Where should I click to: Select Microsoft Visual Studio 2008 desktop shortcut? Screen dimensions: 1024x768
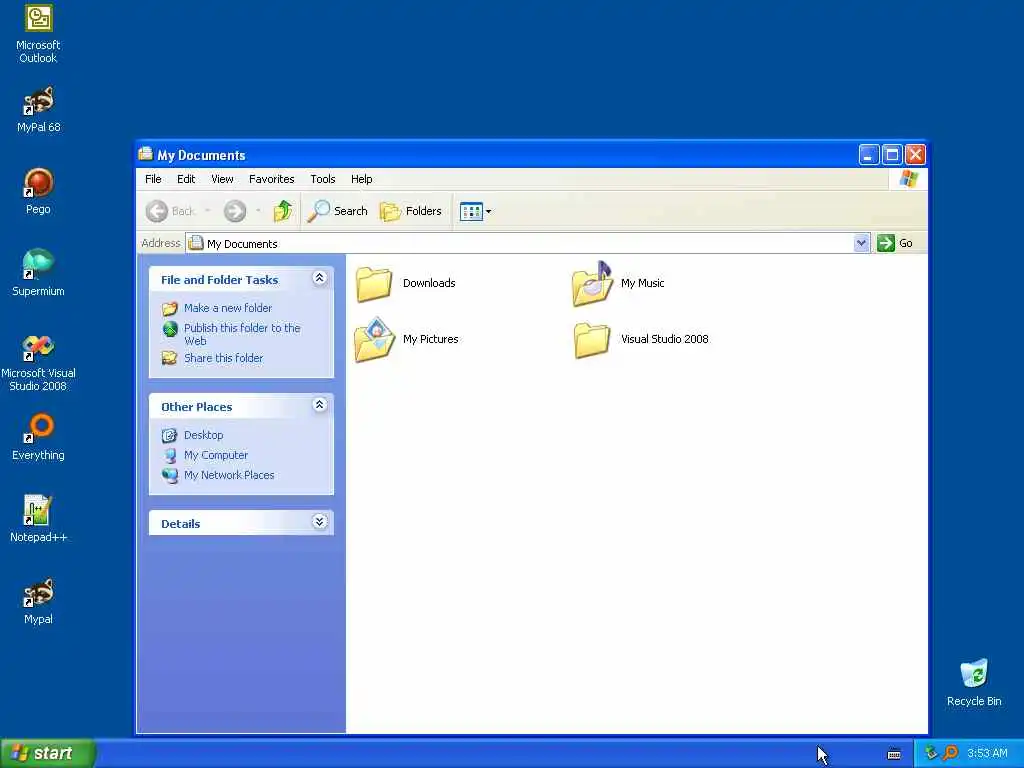(x=38, y=362)
